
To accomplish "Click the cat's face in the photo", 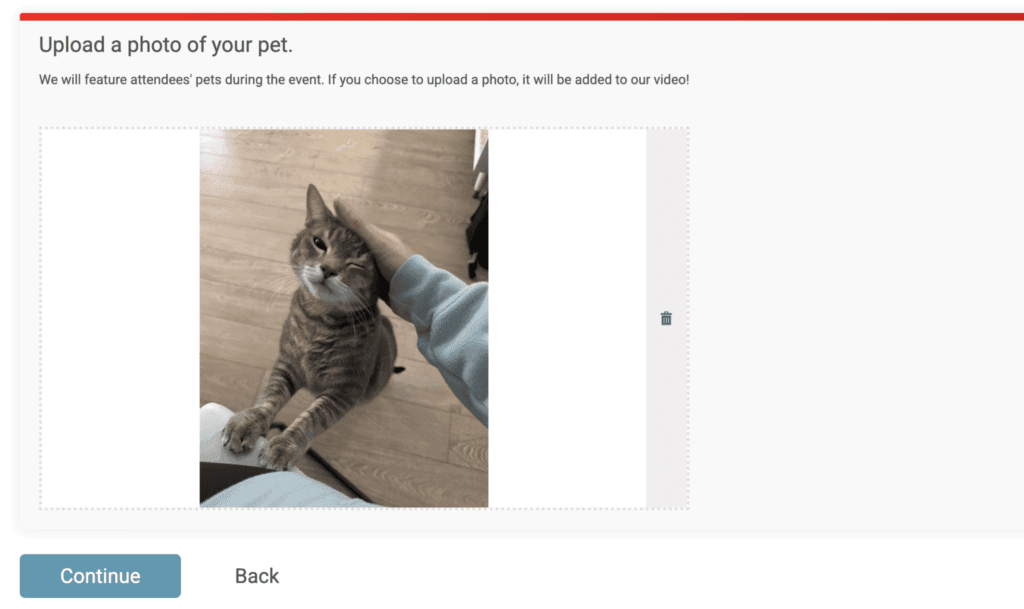I will coord(328,260).
